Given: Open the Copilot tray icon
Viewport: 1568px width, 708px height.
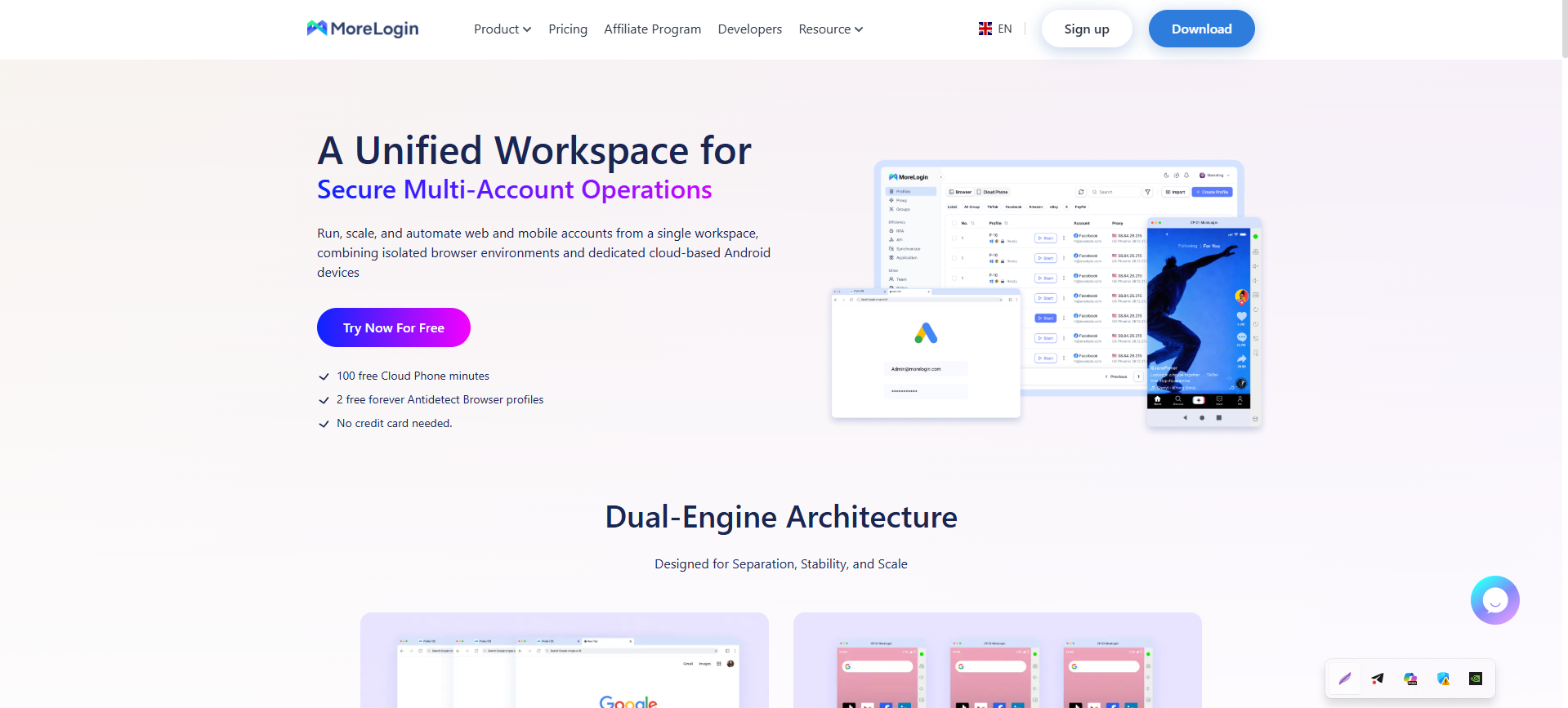Looking at the screenshot, I should tap(1410, 679).
